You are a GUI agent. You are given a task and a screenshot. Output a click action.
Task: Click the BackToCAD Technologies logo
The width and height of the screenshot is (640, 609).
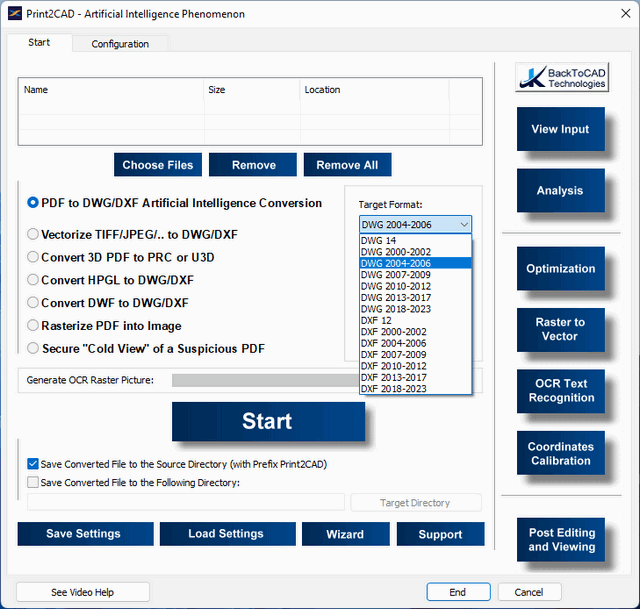(x=561, y=78)
